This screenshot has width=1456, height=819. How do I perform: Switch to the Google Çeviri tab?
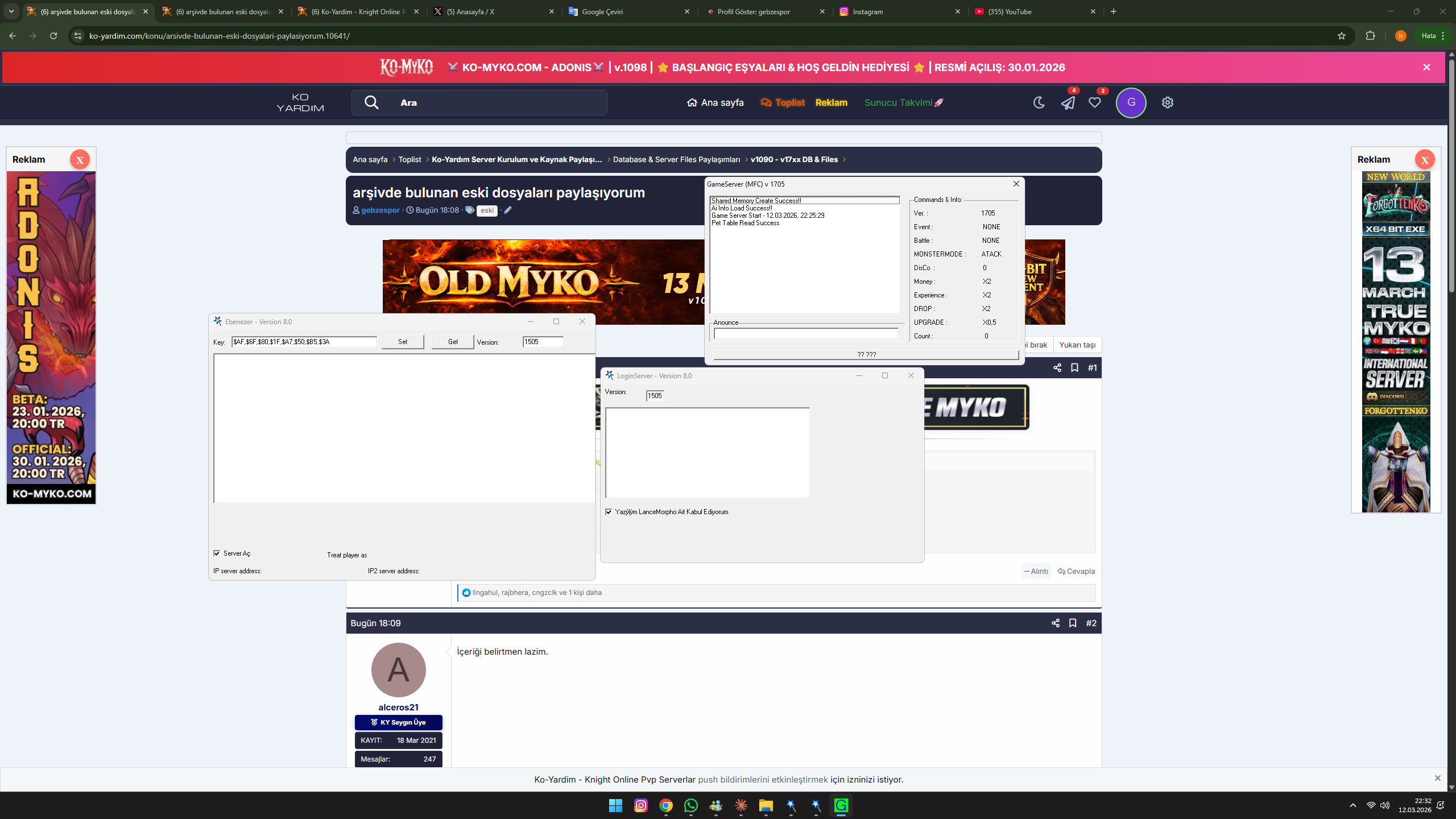(x=628, y=11)
